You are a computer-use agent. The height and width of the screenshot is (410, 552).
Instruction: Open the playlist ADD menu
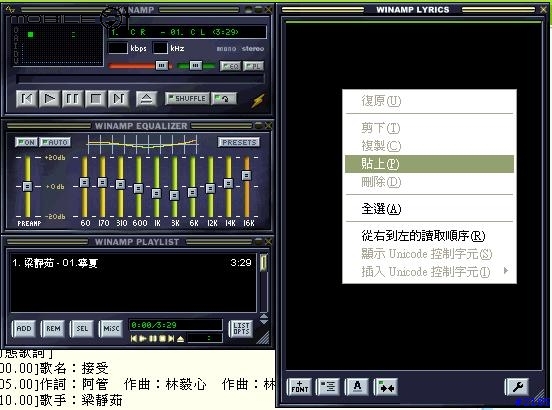(x=24, y=329)
